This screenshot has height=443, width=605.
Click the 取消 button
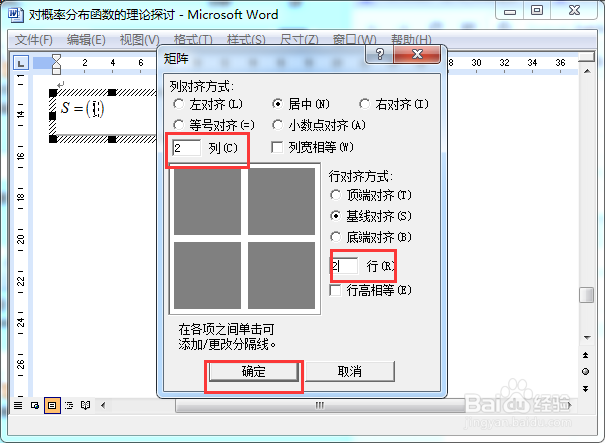pos(350,371)
